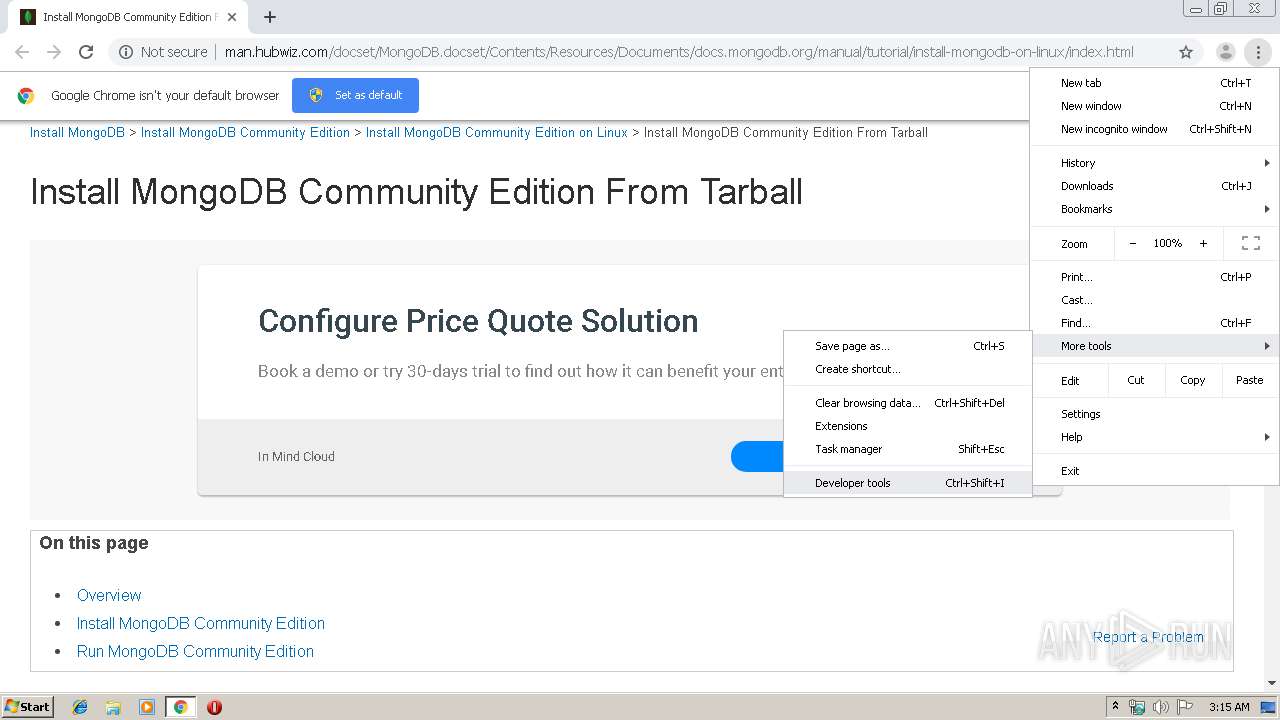
Task: Click Paste in the Edit row
Action: click(1249, 380)
